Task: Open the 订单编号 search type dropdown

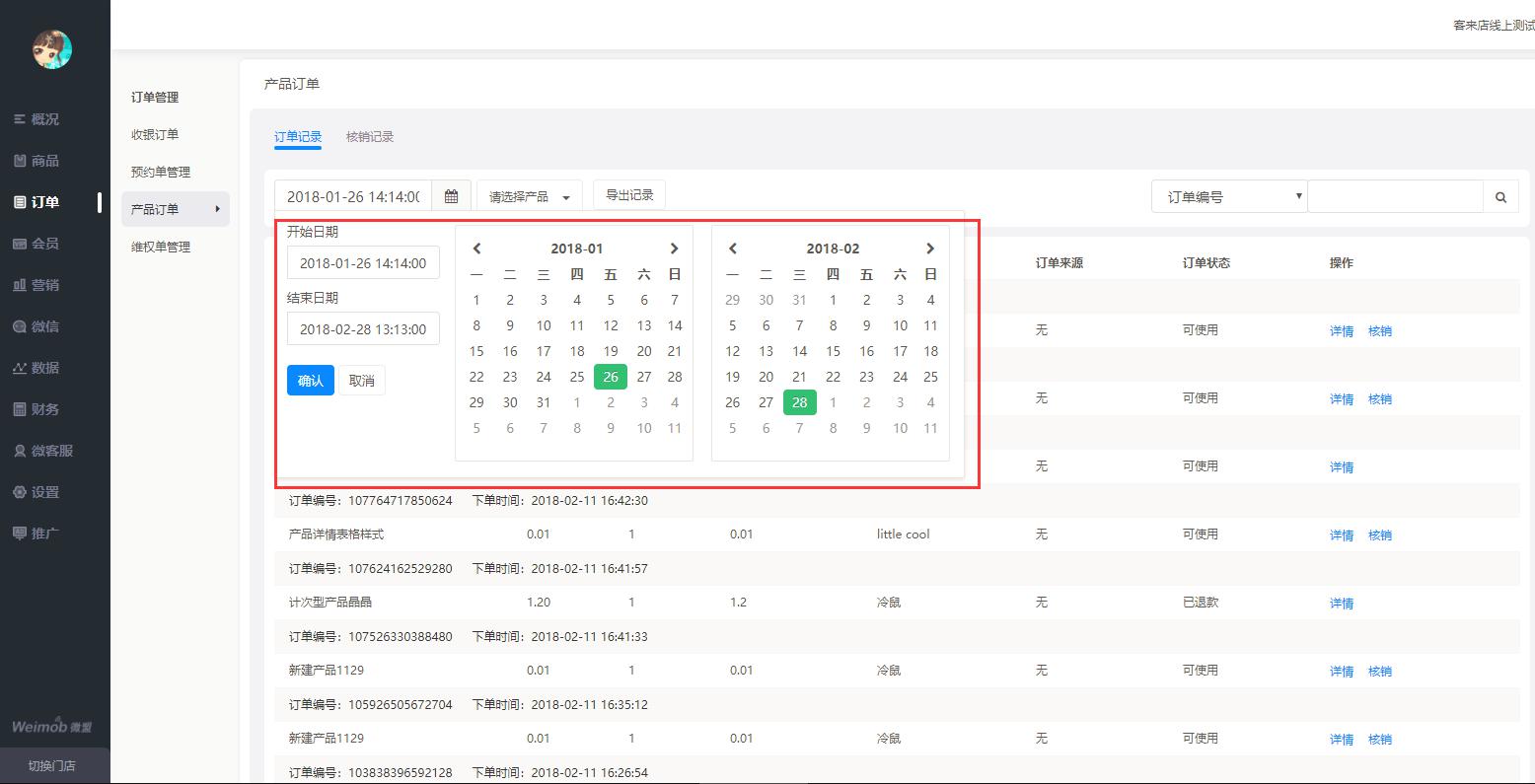Action: click(x=1228, y=197)
